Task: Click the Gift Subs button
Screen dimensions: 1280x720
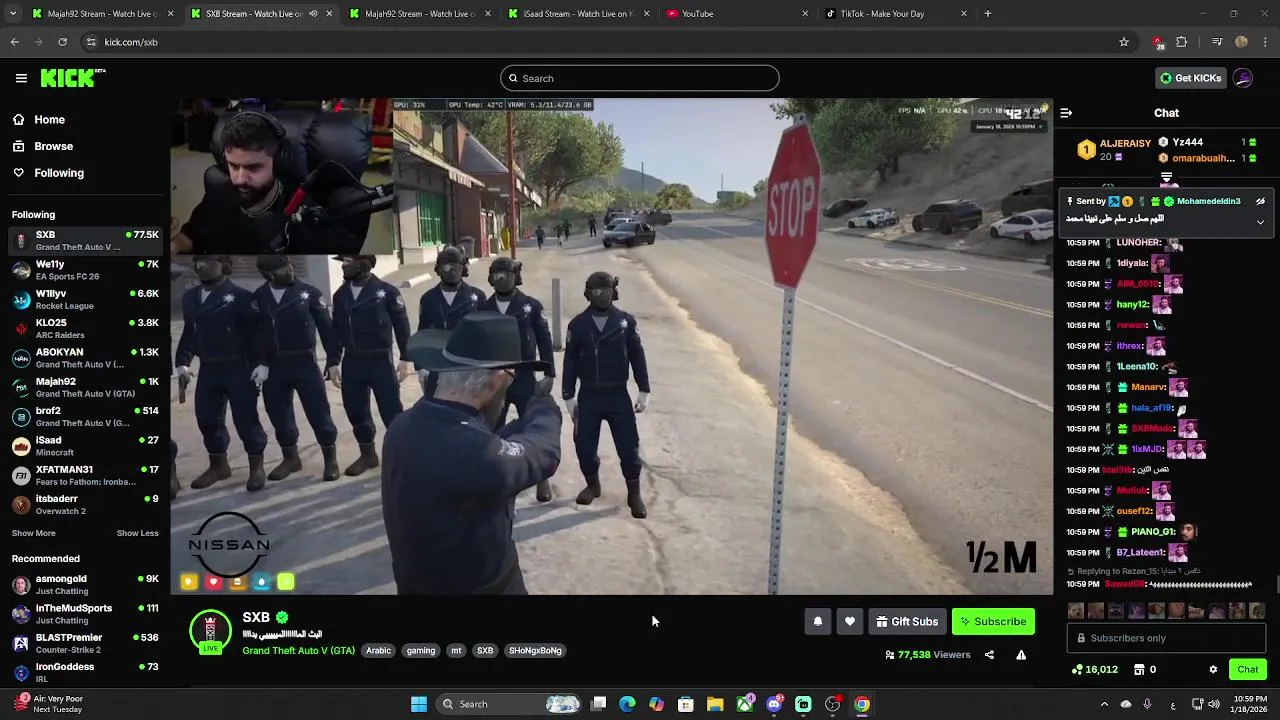Action: pyautogui.click(x=907, y=622)
